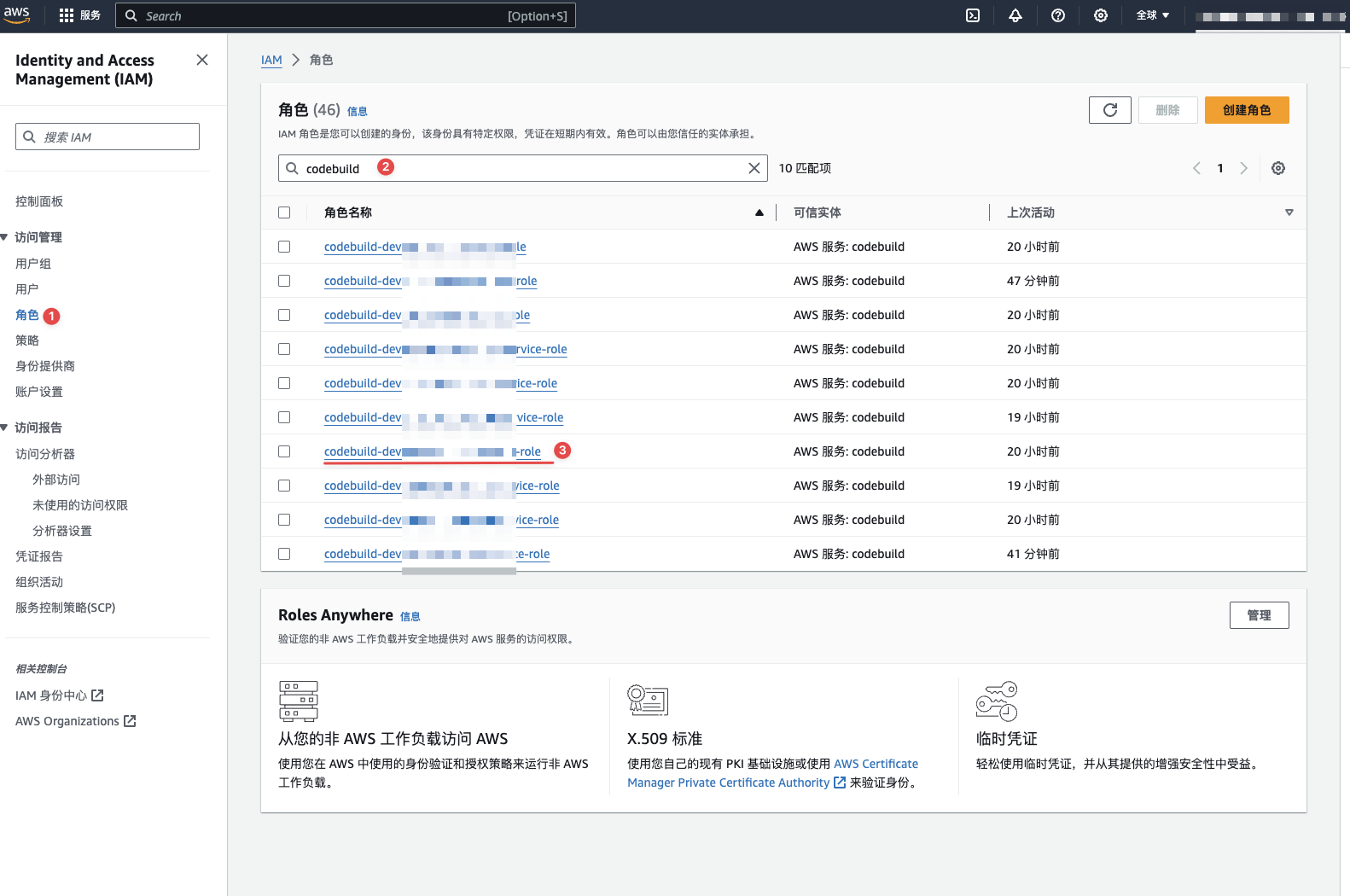Close the IAM navigation panel
This screenshot has height=896, width=1350.
click(202, 60)
